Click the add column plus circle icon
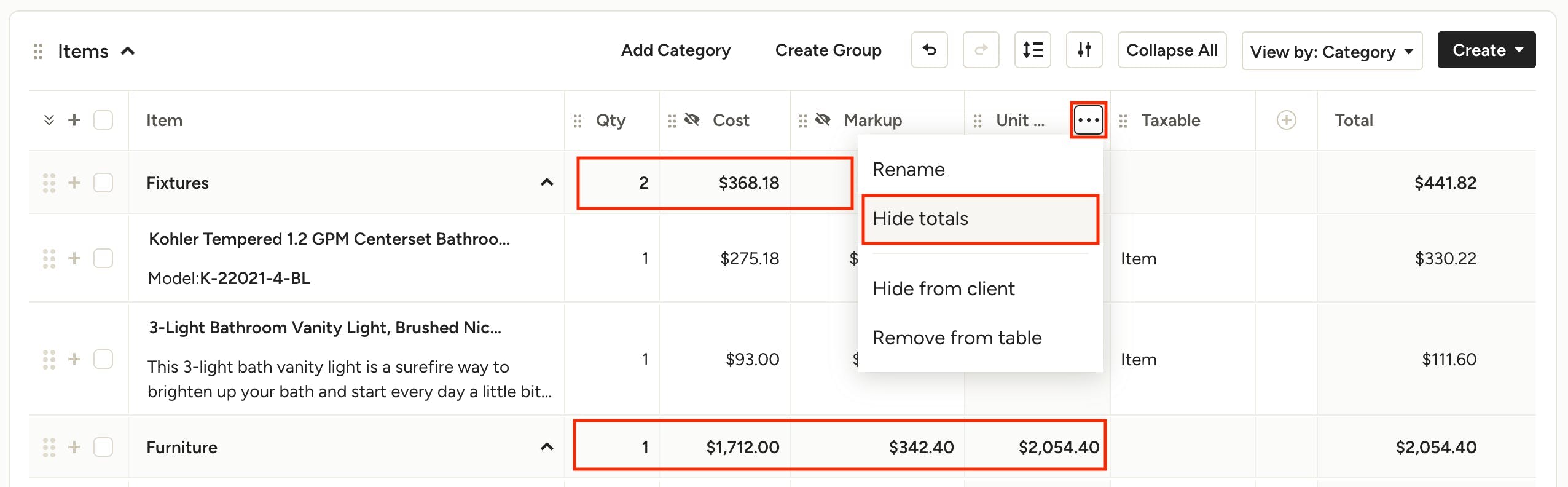This screenshot has width=1568, height=487. [x=1286, y=120]
